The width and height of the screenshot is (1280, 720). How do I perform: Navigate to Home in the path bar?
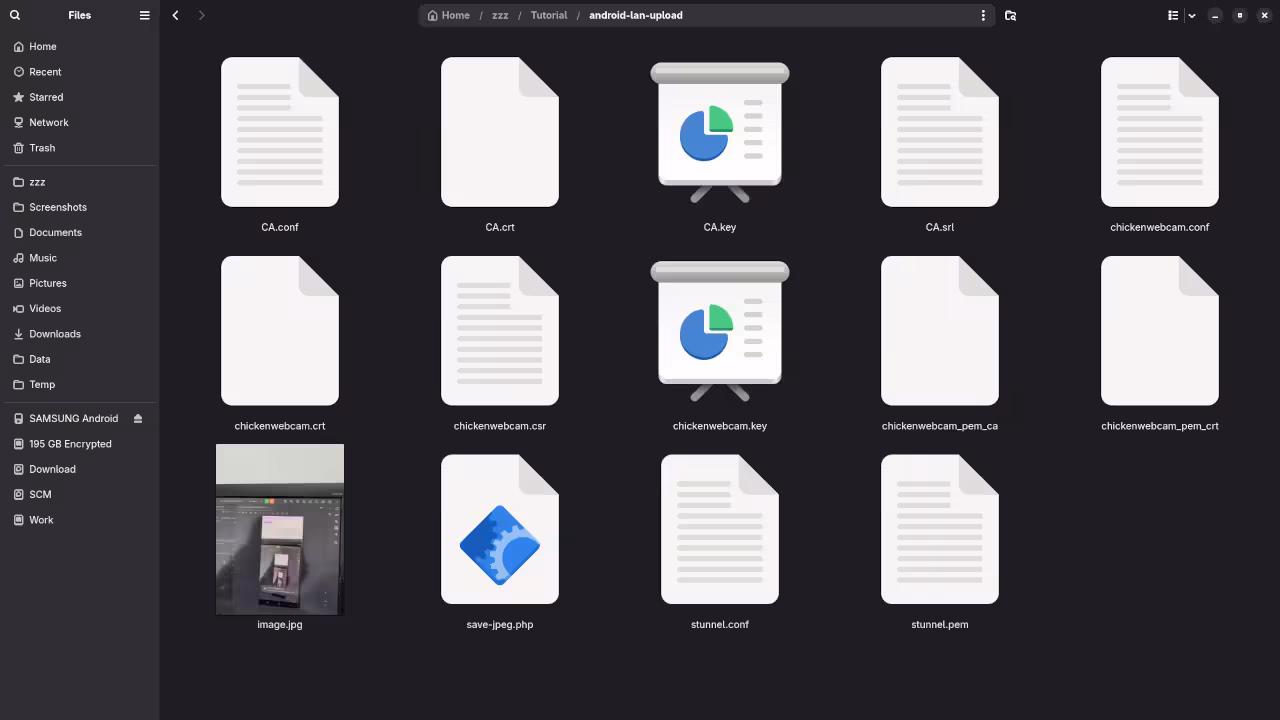click(448, 15)
